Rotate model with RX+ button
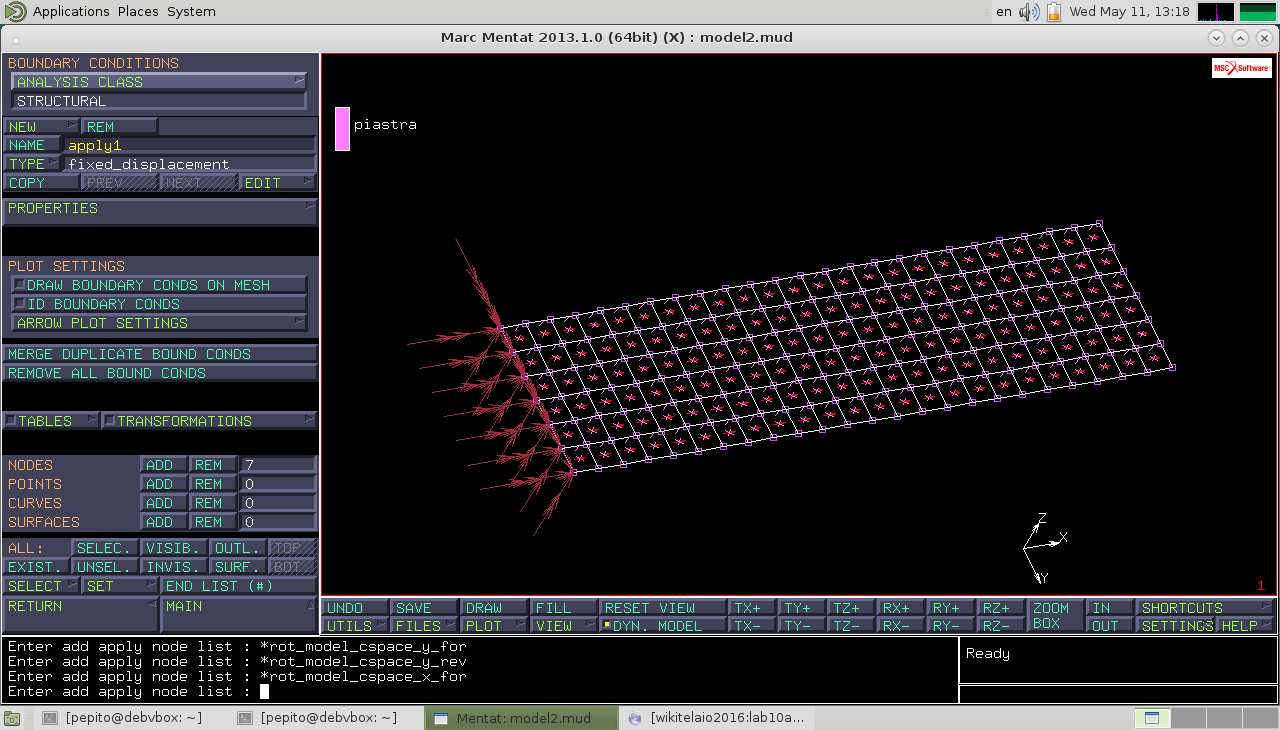Viewport: 1280px width, 730px height. click(x=899, y=608)
